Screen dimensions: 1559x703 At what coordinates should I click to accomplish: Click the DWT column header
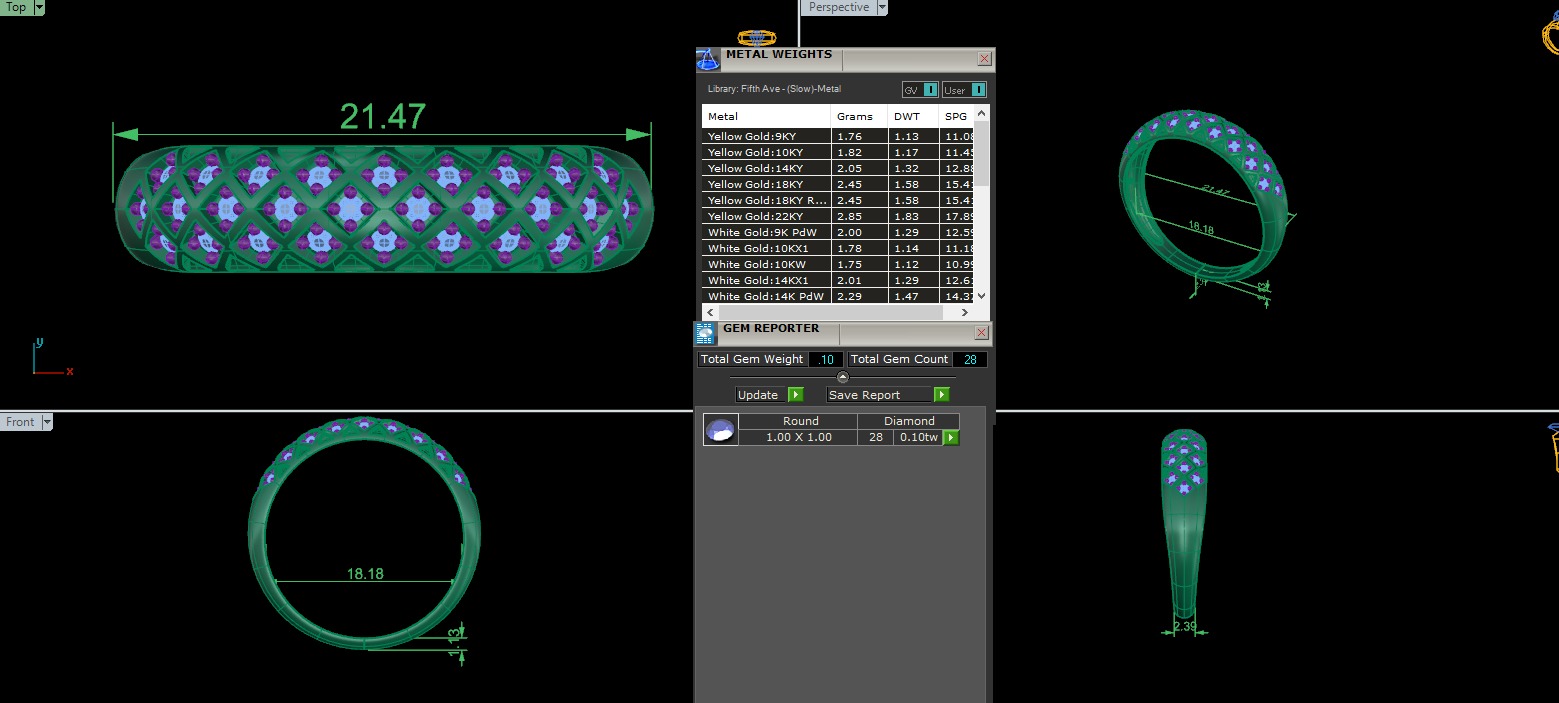point(913,117)
